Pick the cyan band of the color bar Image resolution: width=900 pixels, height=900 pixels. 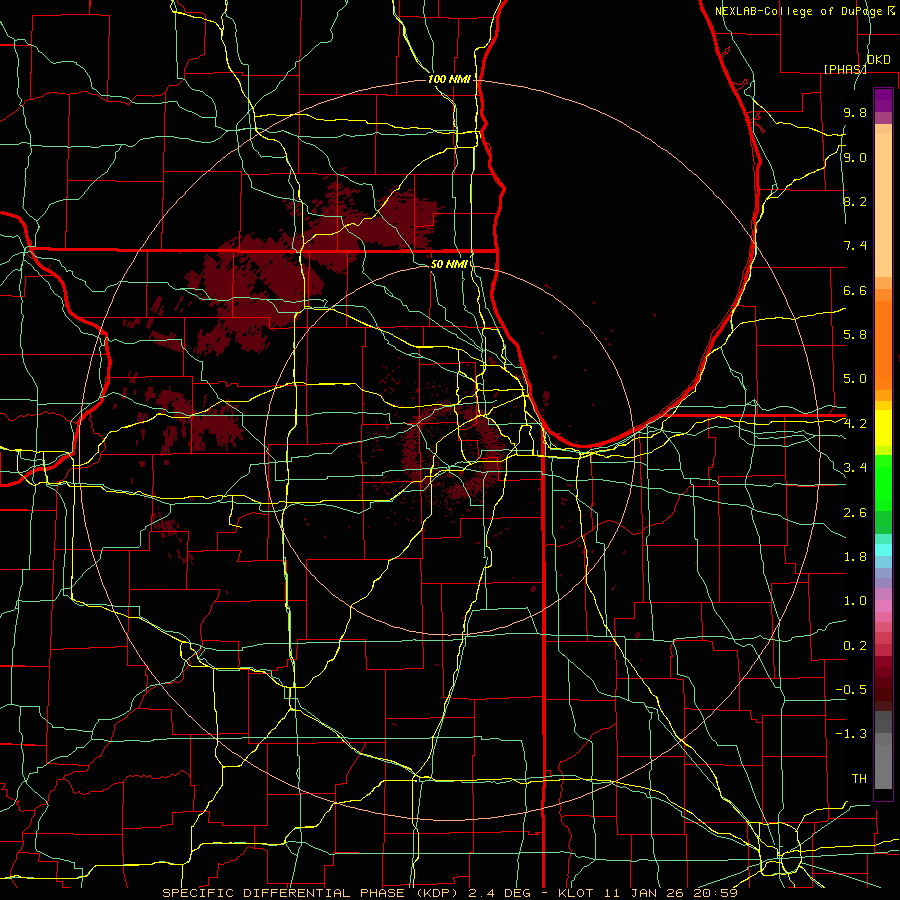click(x=883, y=550)
